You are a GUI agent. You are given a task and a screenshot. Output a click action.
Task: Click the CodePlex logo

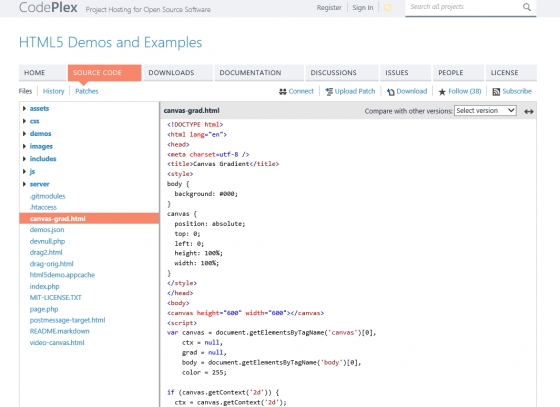coord(48,7)
